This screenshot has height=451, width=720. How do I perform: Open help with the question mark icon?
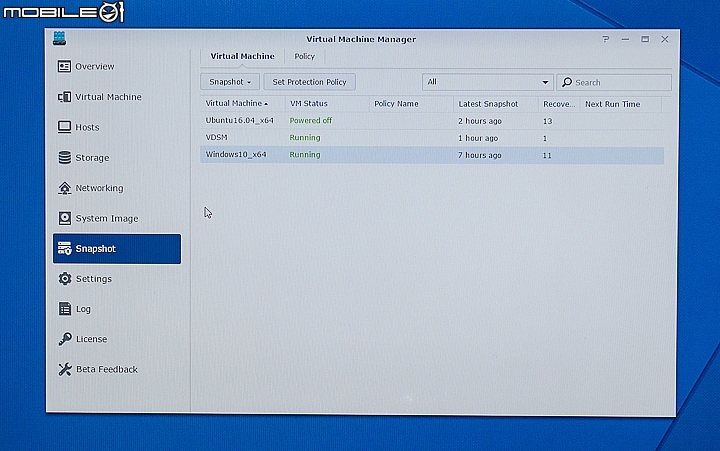[x=606, y=39]
